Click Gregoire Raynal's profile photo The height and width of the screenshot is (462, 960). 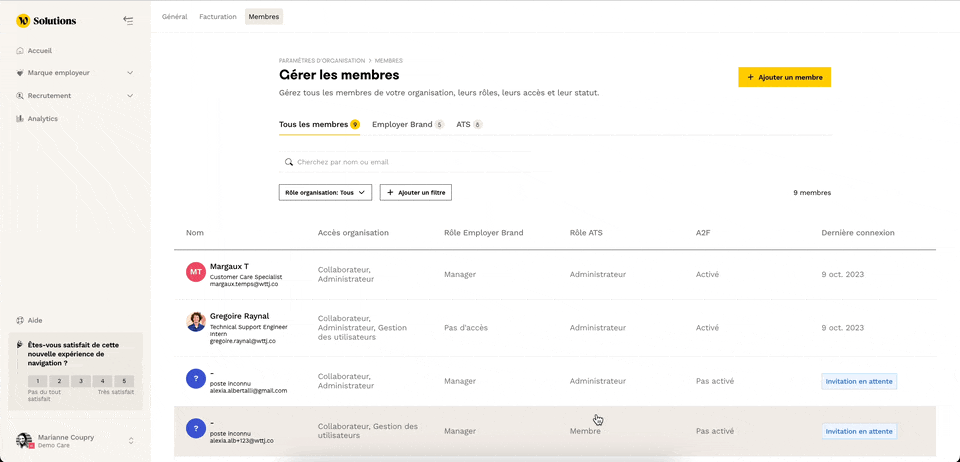(196, 322)
